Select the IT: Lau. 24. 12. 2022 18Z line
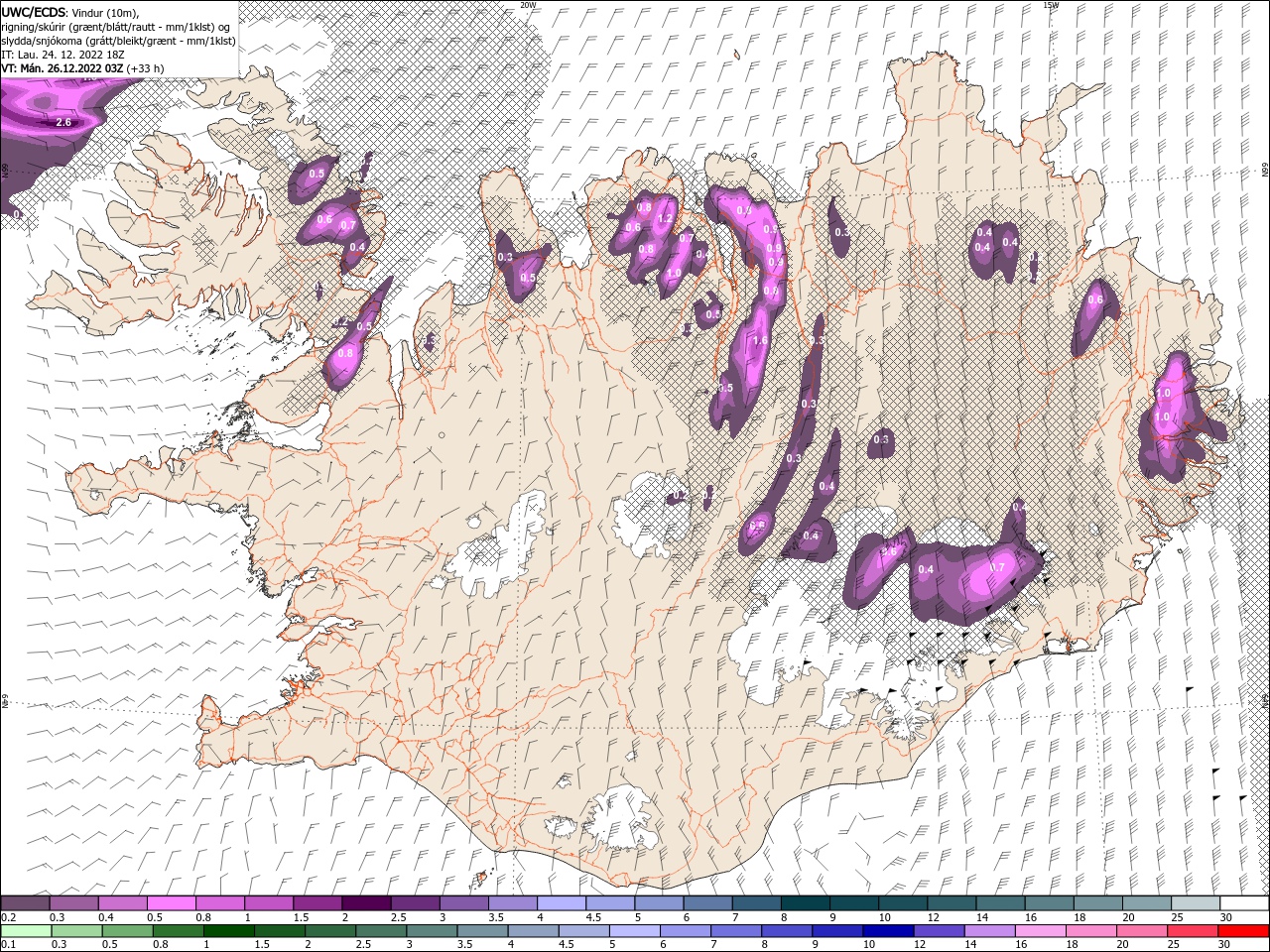This screenshot has width=1270, height=952. 63,55
